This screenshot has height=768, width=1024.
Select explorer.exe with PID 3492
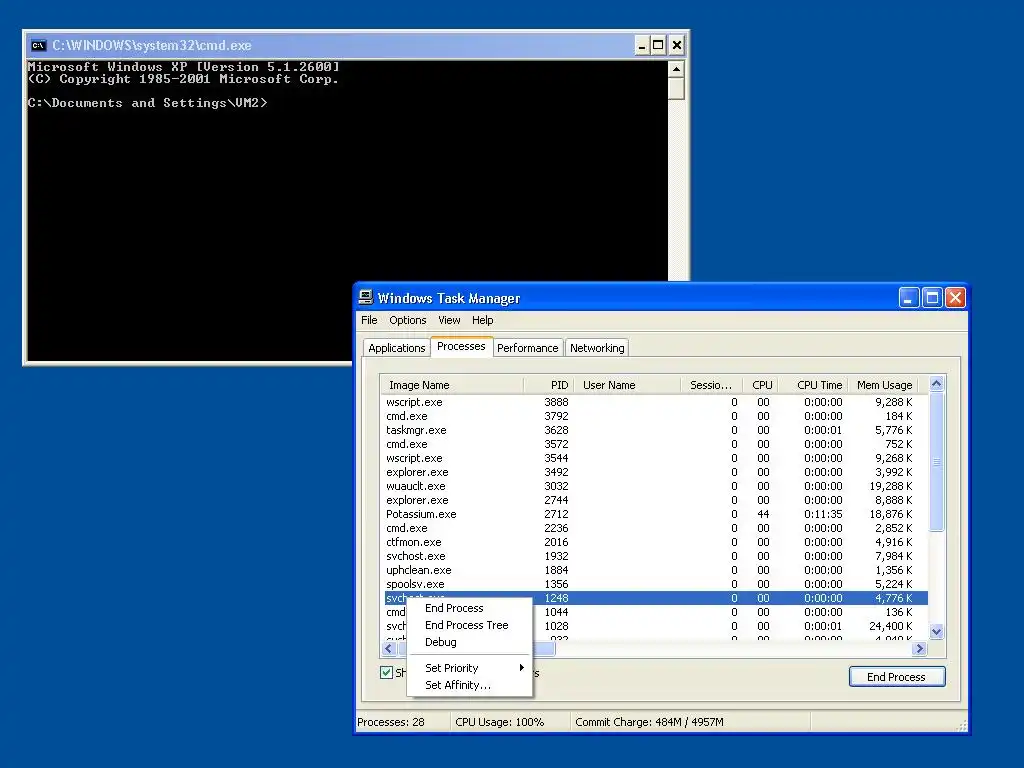tap(654, 472)
